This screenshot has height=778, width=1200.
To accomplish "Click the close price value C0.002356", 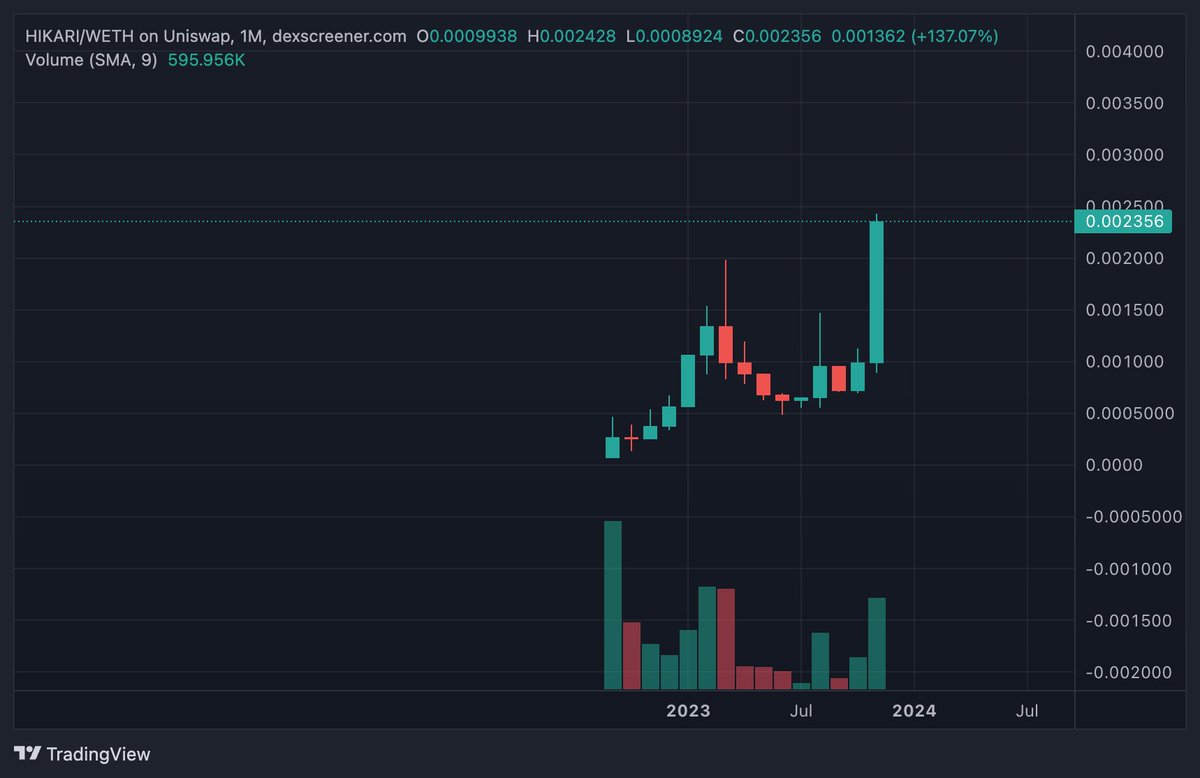I will (777, 36).
